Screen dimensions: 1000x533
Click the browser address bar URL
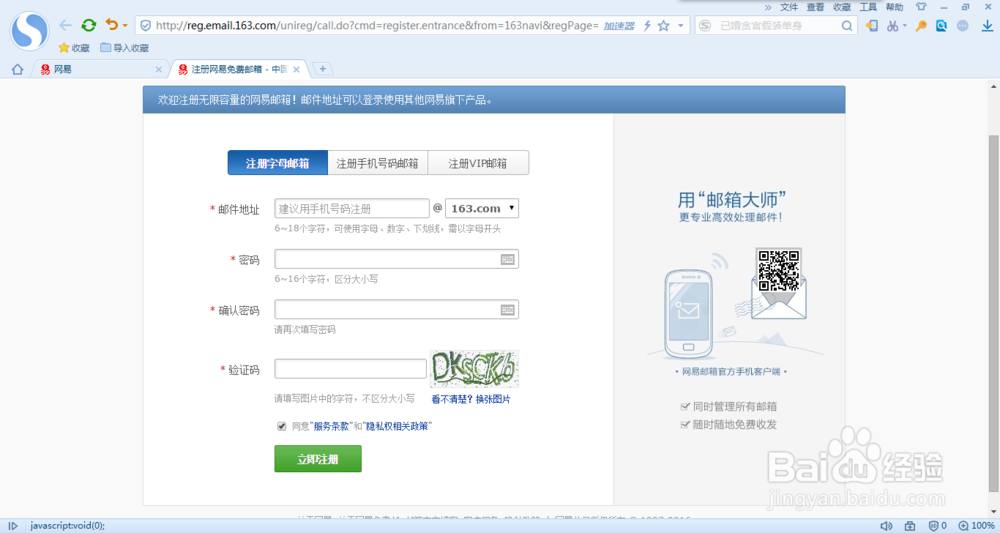[377, 26]
